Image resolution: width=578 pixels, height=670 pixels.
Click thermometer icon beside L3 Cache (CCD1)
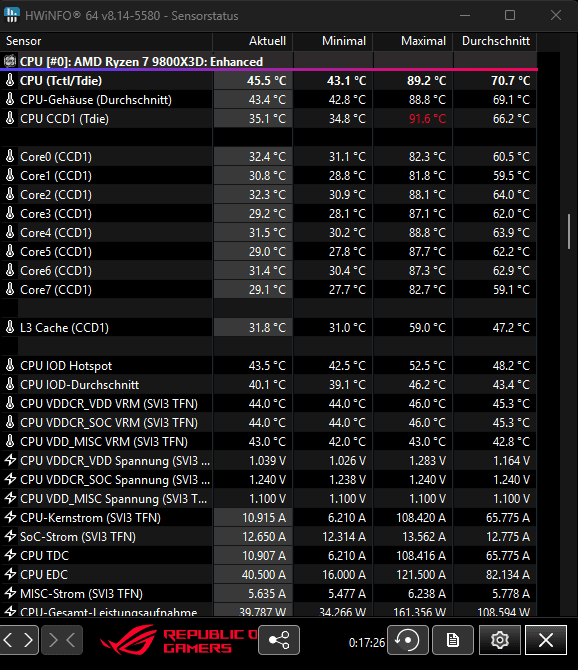point(10,327)
